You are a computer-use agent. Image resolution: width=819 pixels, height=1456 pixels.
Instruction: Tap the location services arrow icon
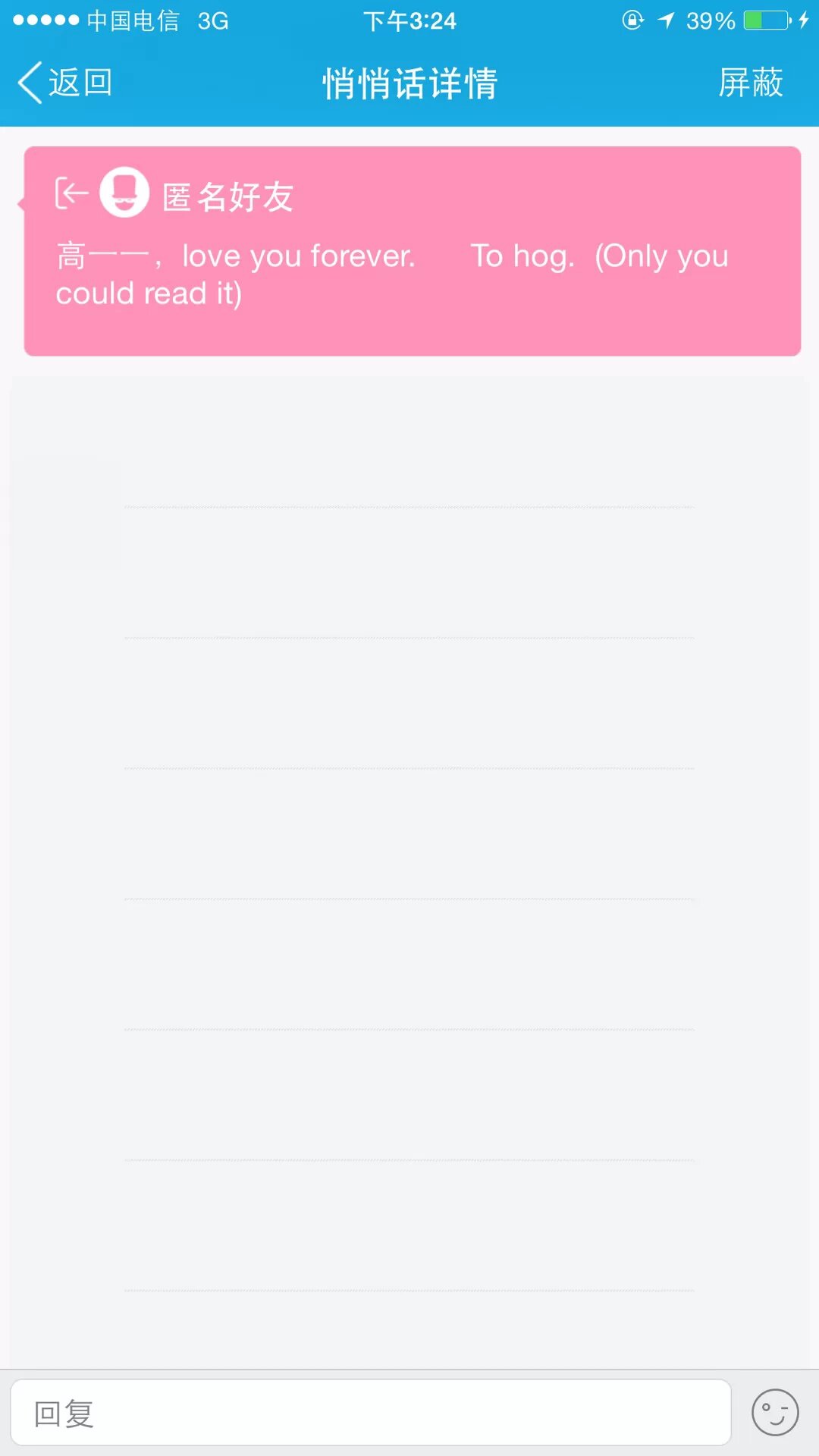click(x=666, y=20)
